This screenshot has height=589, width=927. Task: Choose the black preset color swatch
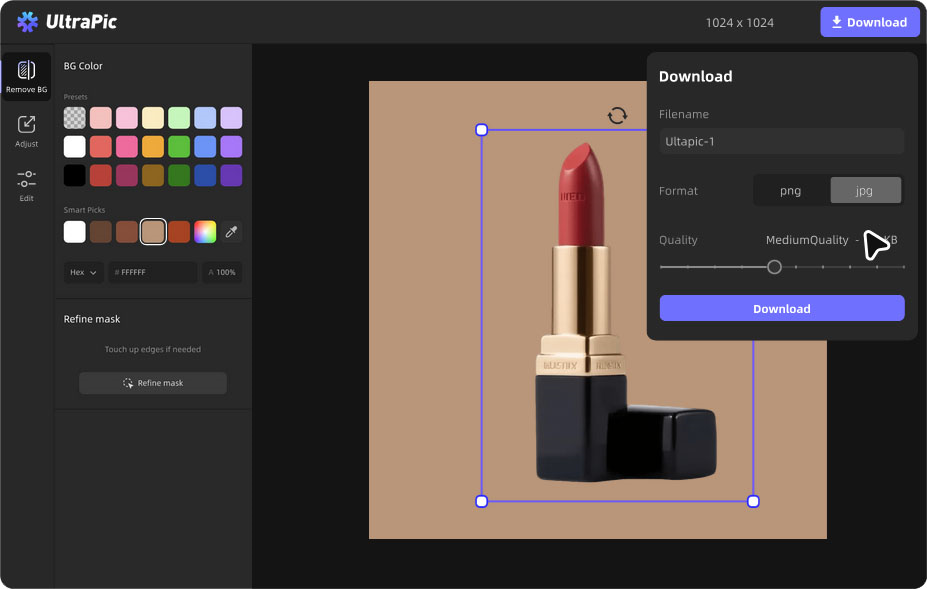coord(75,176)
